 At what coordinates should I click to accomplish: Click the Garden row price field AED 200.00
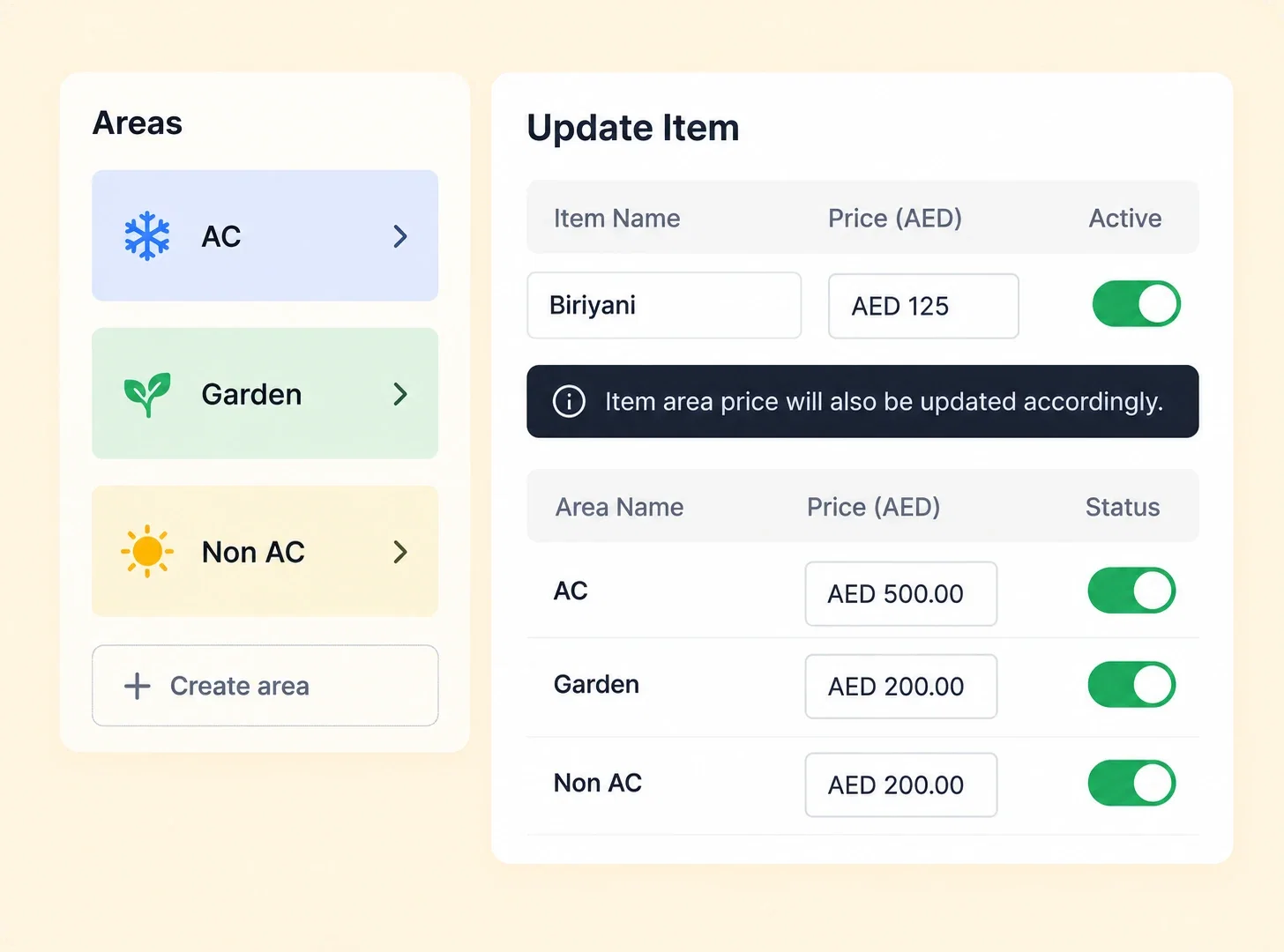click(x=901, y=687)
